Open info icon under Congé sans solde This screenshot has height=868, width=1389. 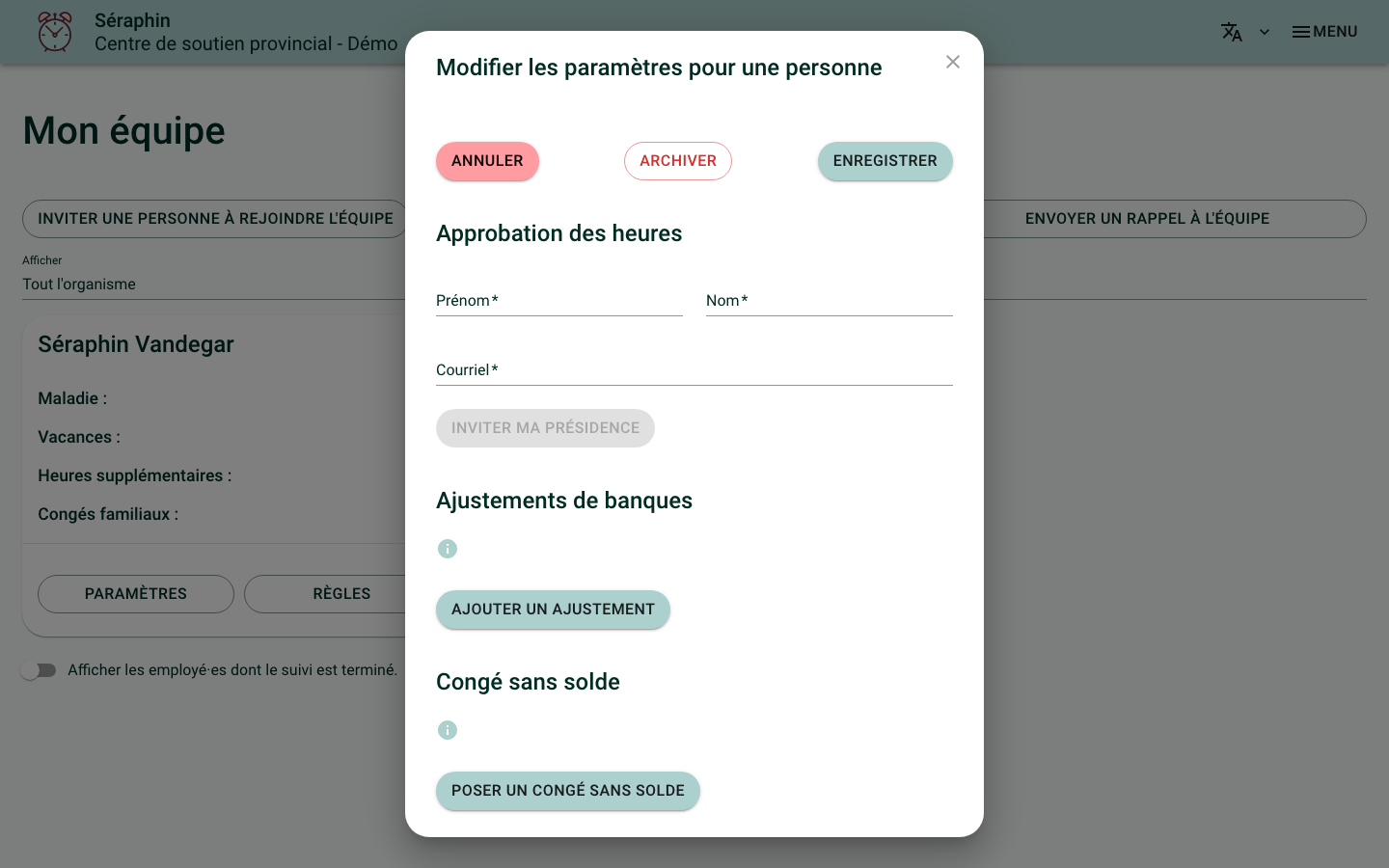pos(448,730)
